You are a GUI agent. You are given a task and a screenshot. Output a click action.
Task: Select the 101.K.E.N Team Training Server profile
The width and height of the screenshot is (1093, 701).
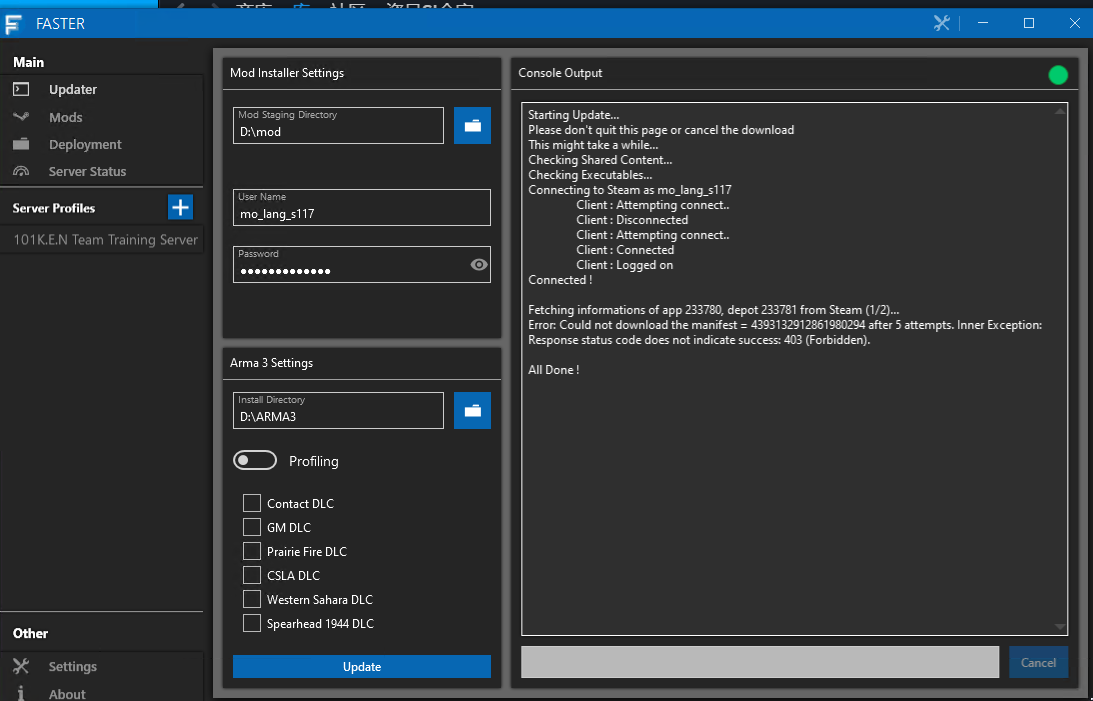[101, 239]
